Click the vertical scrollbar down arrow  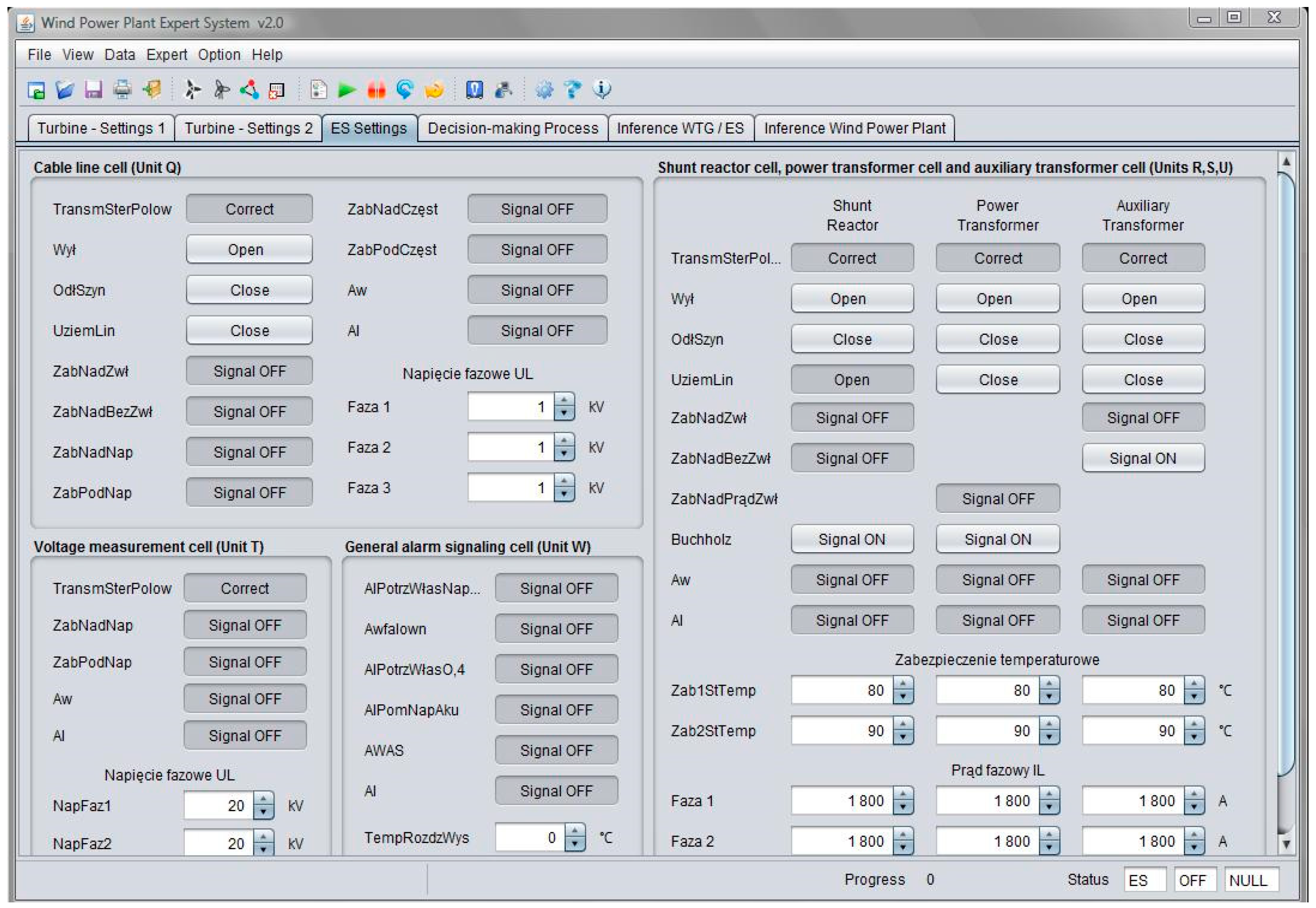[1286, 844]
